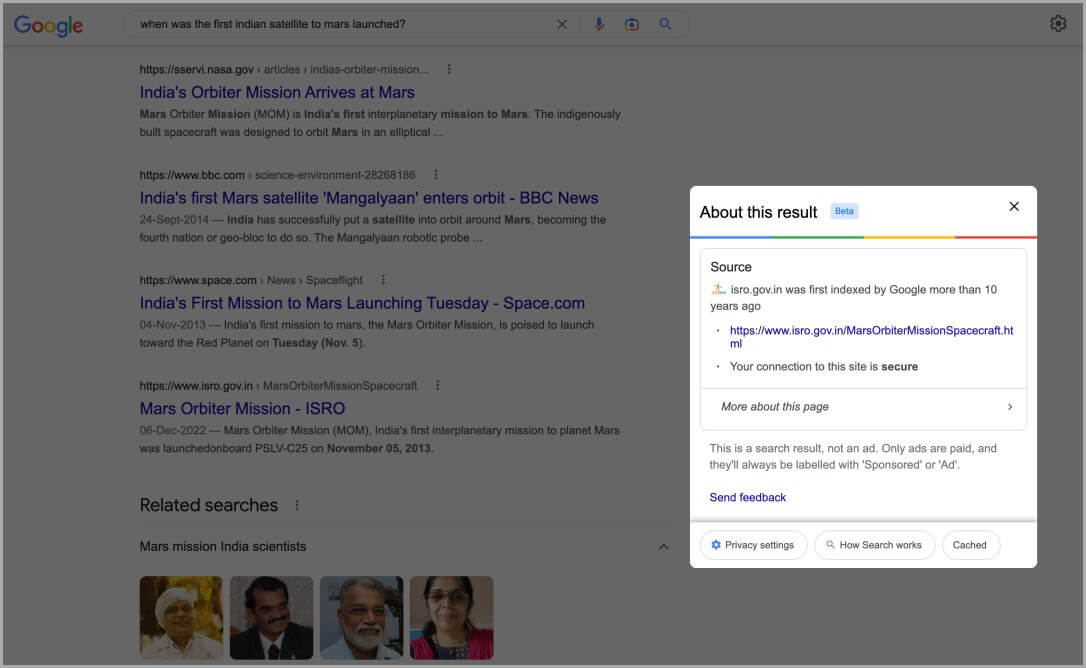Close the About this result panel

[1014, 206]
